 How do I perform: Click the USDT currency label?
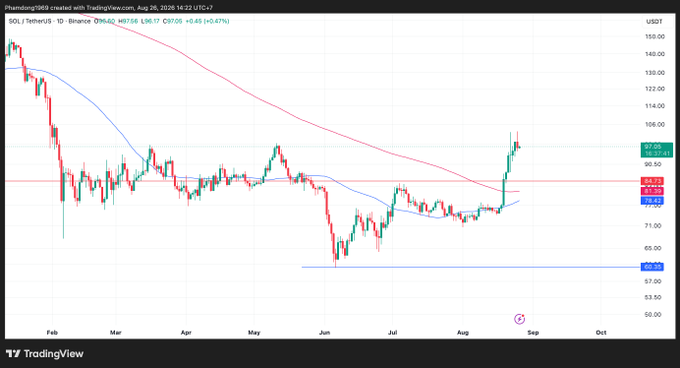pyautogui.click(x=654, y=22)
